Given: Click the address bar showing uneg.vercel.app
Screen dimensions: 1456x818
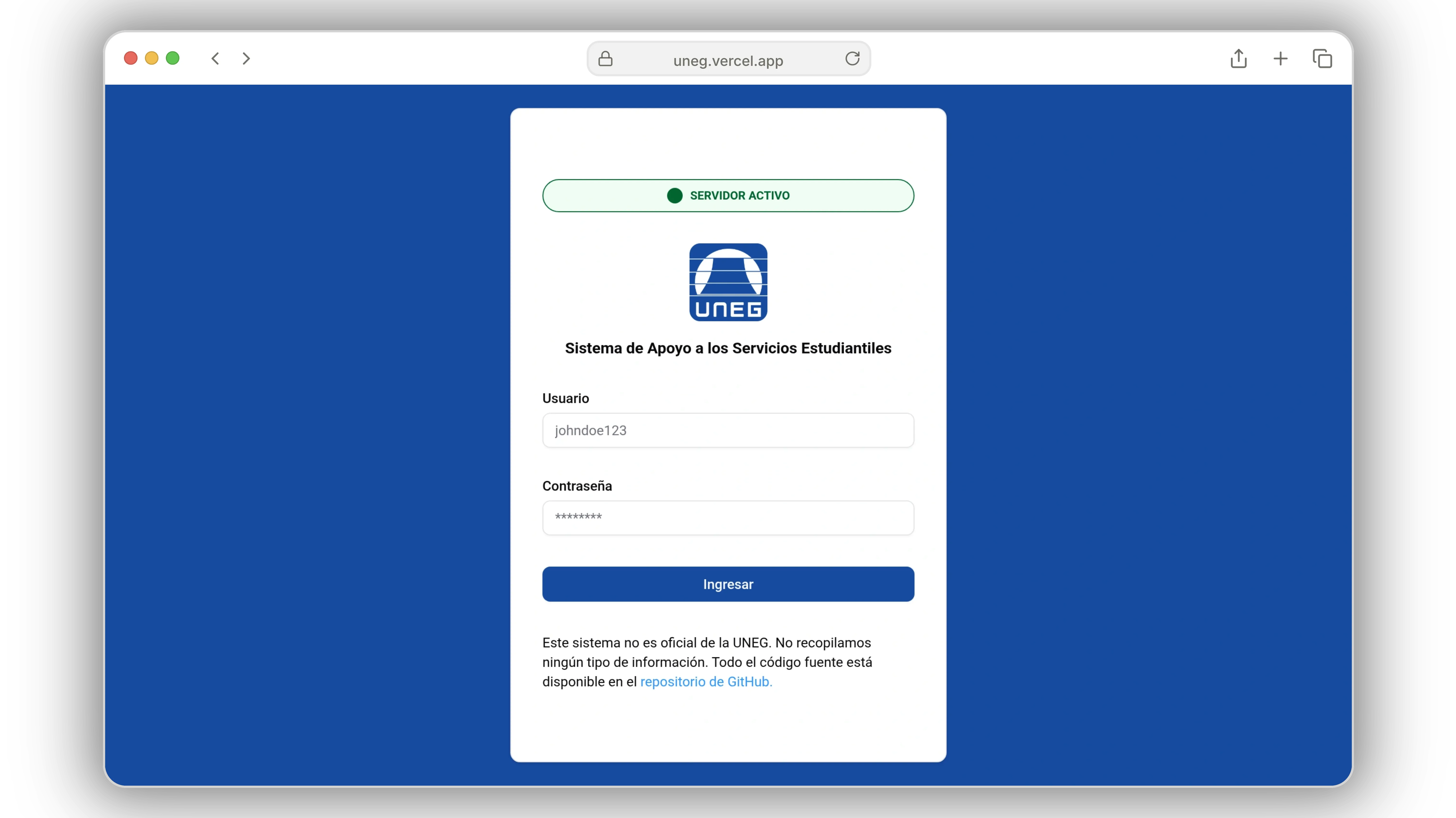Looking at the screenshot, I should coord(728,60).
